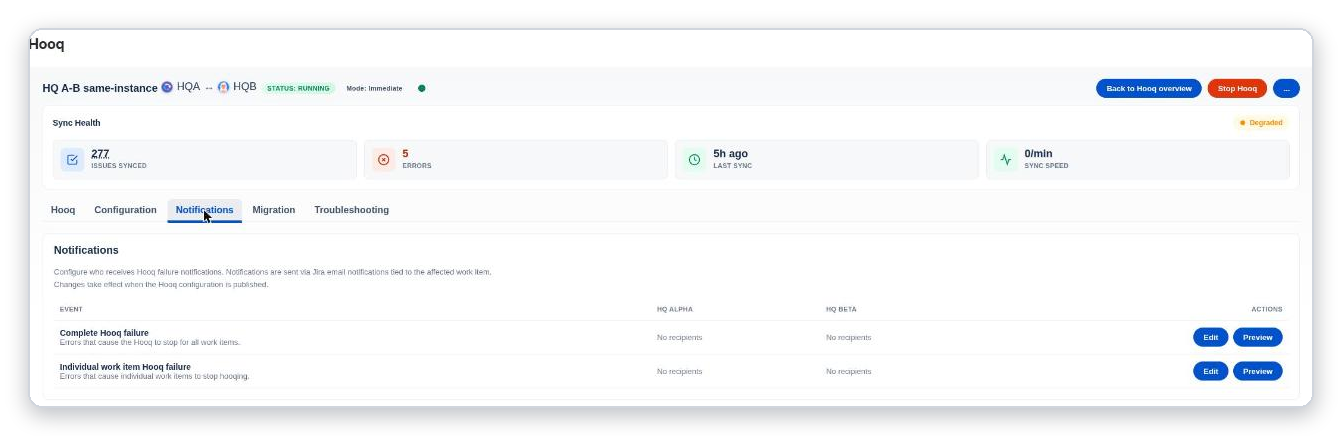
Task: Preview Individual work item Hooq failure
Action: click(1257, 371)
